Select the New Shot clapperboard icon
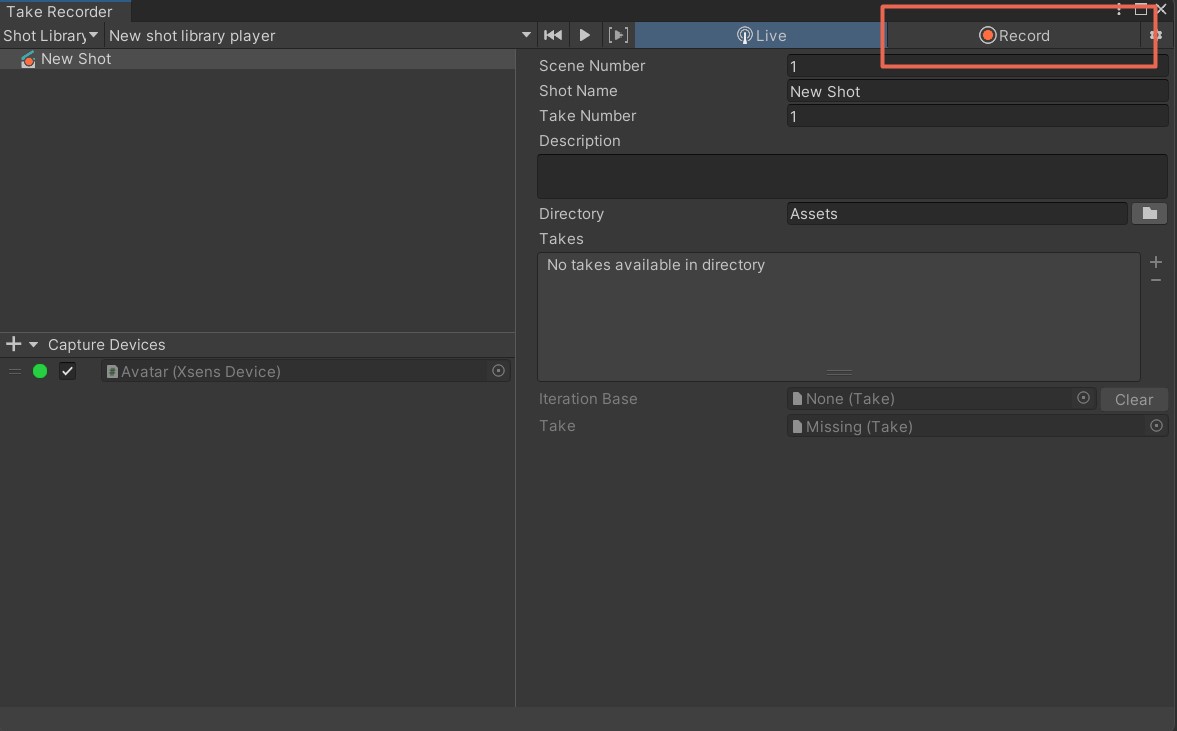The height and width of the screenshot is (731, 1177). pyautogui.click(x=27, y=58)
